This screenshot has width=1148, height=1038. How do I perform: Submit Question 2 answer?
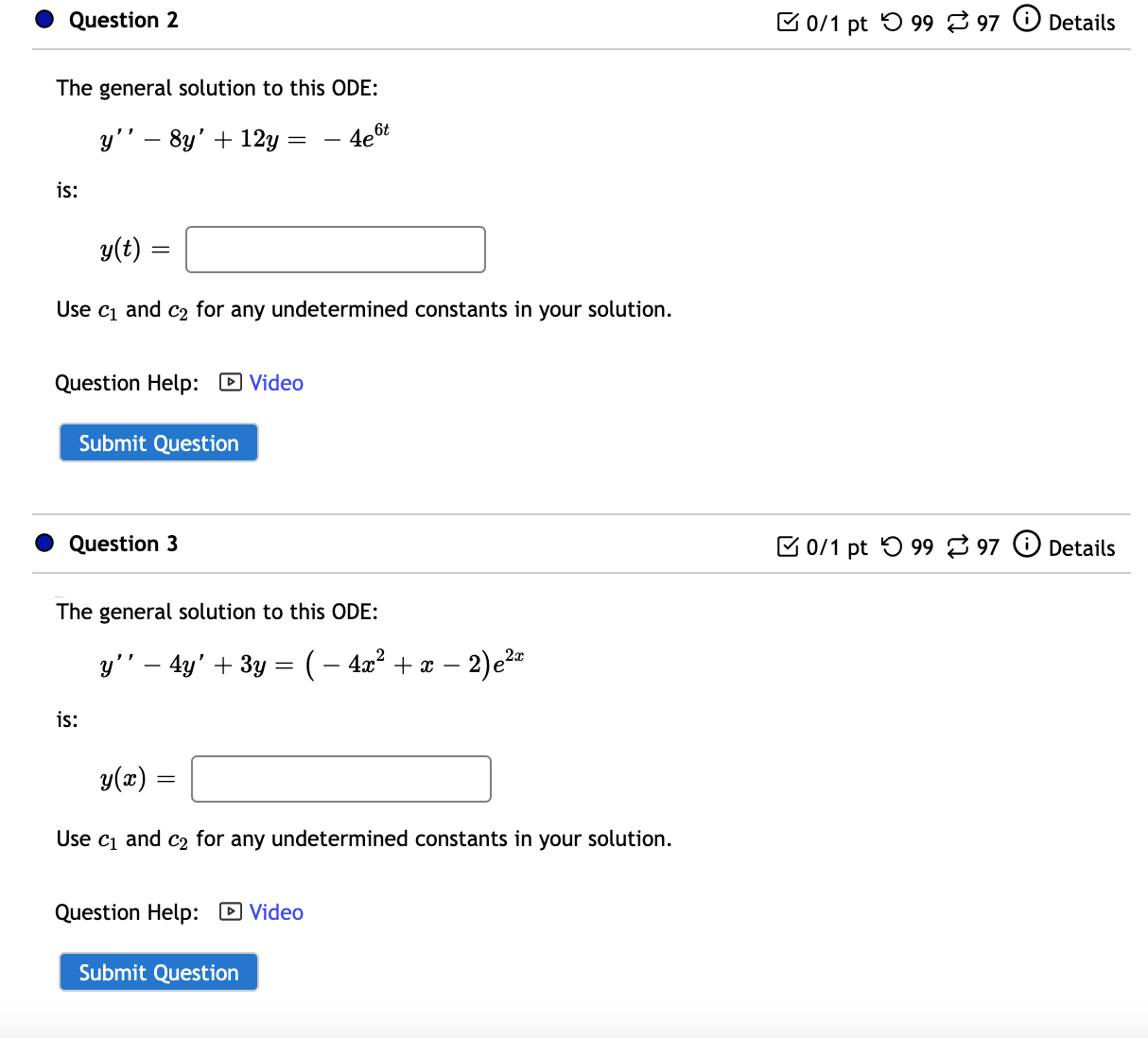159,443
